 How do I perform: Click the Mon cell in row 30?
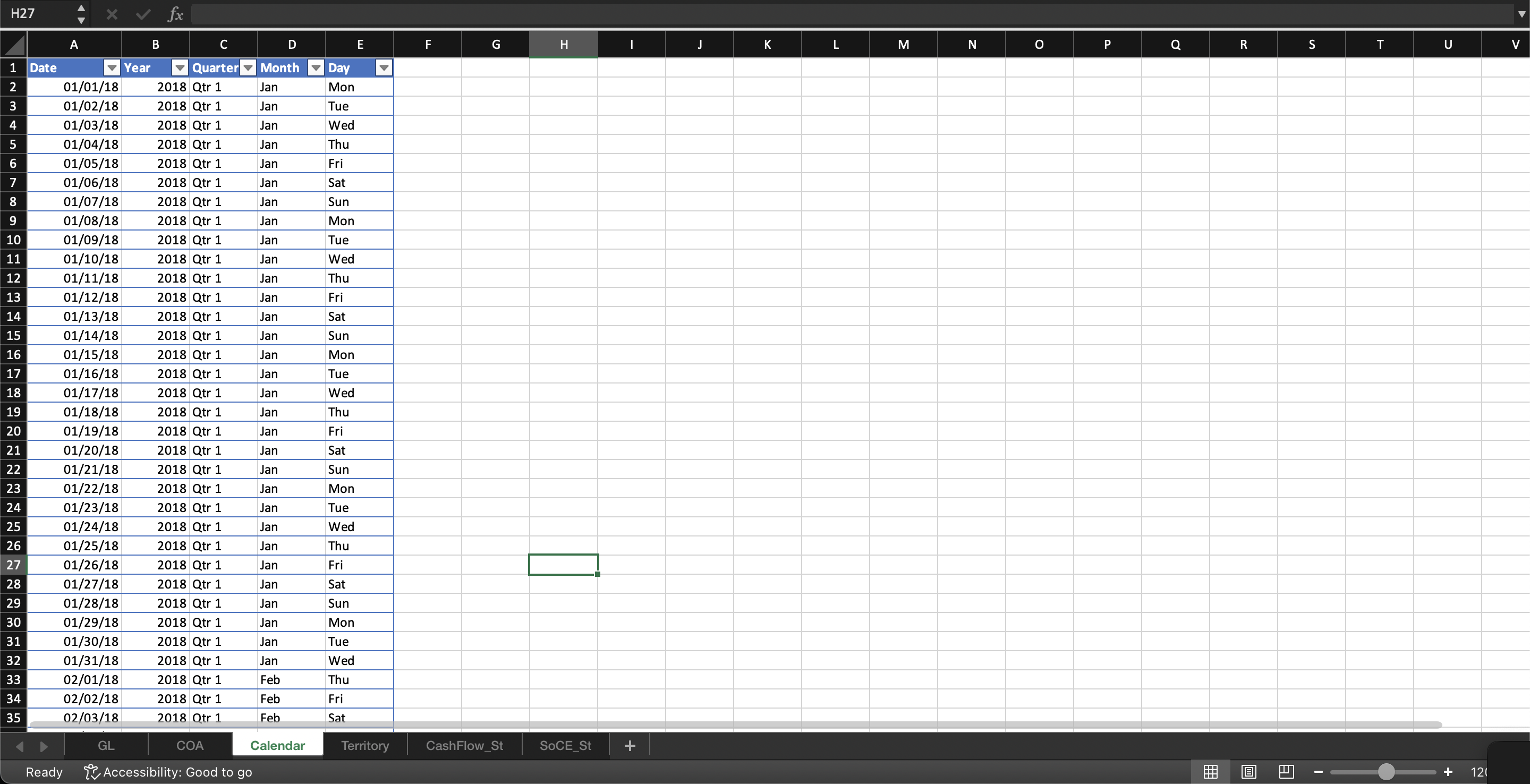tap(359, 623)
